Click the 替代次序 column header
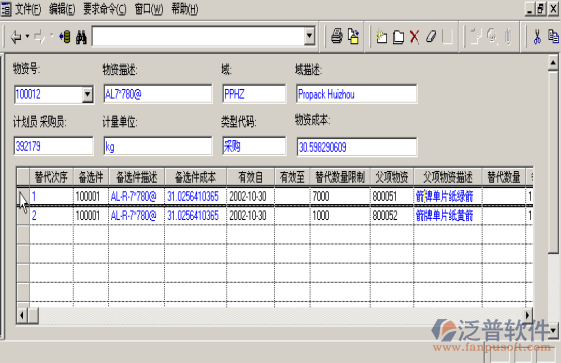561x363 pixels. [51, 177]
